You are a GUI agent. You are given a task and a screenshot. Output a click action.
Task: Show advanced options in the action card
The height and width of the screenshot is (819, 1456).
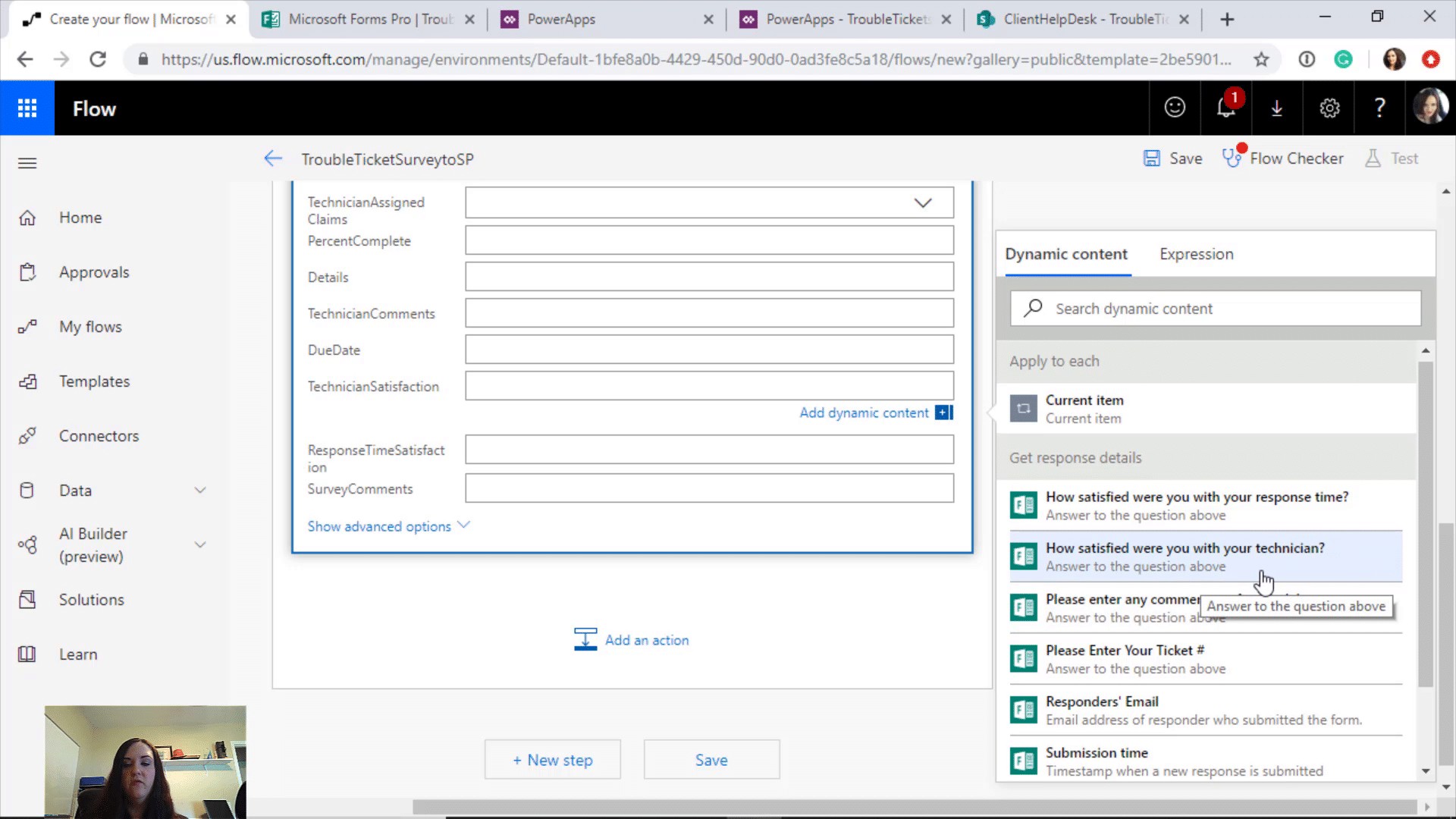(388, 526)
